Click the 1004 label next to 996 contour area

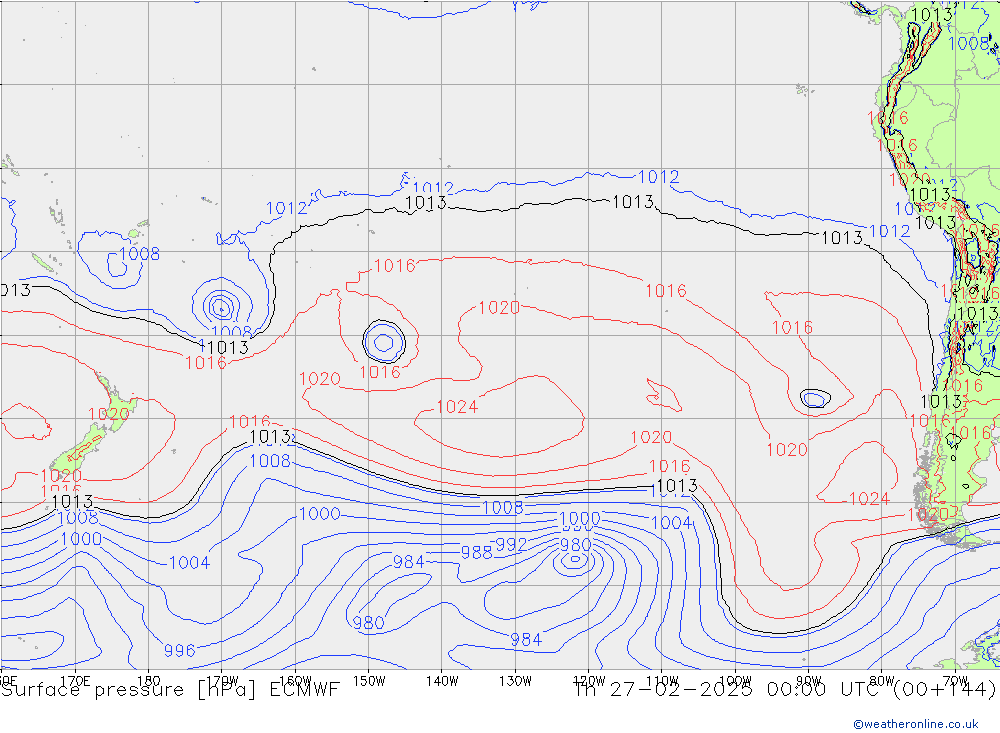tap(189, 563)
